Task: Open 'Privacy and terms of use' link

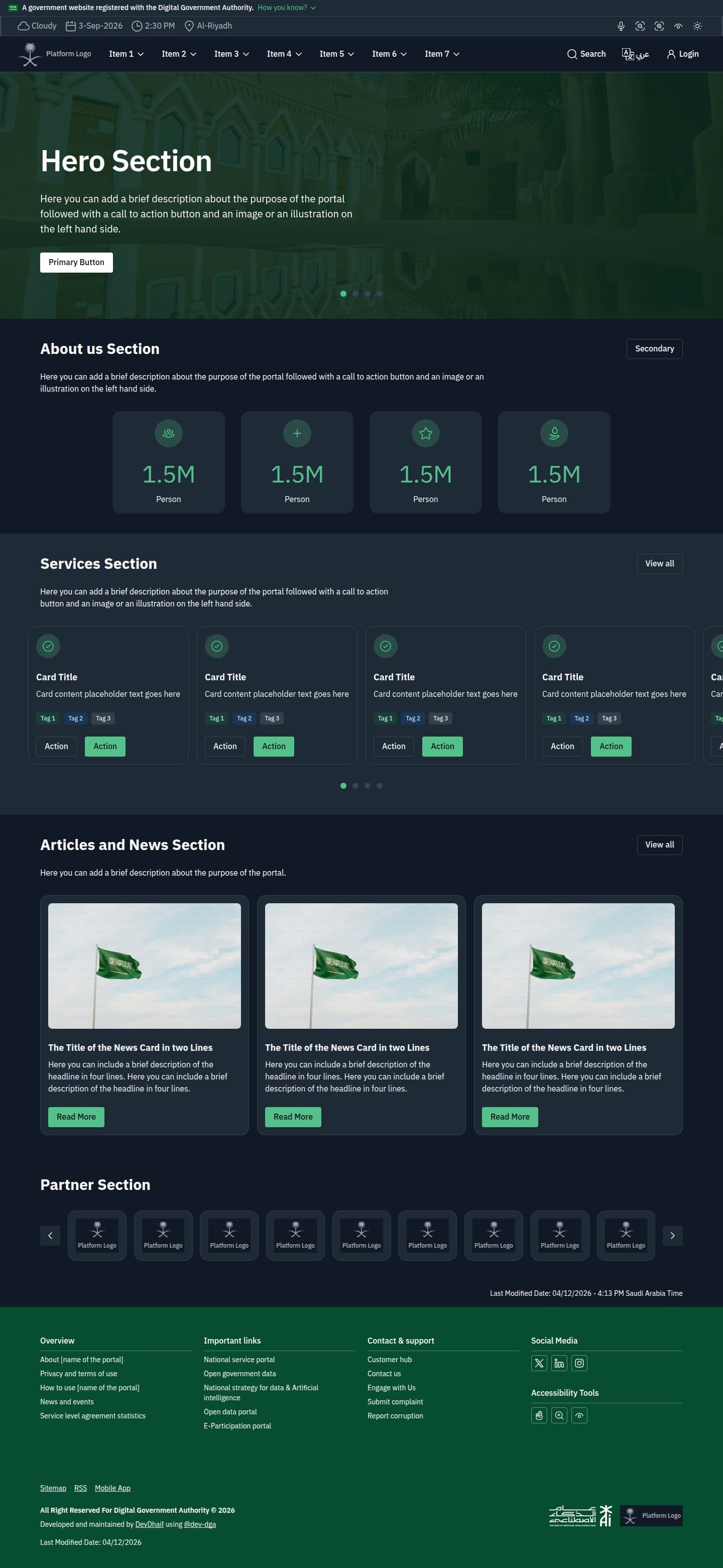Action: coord(78,1374)
